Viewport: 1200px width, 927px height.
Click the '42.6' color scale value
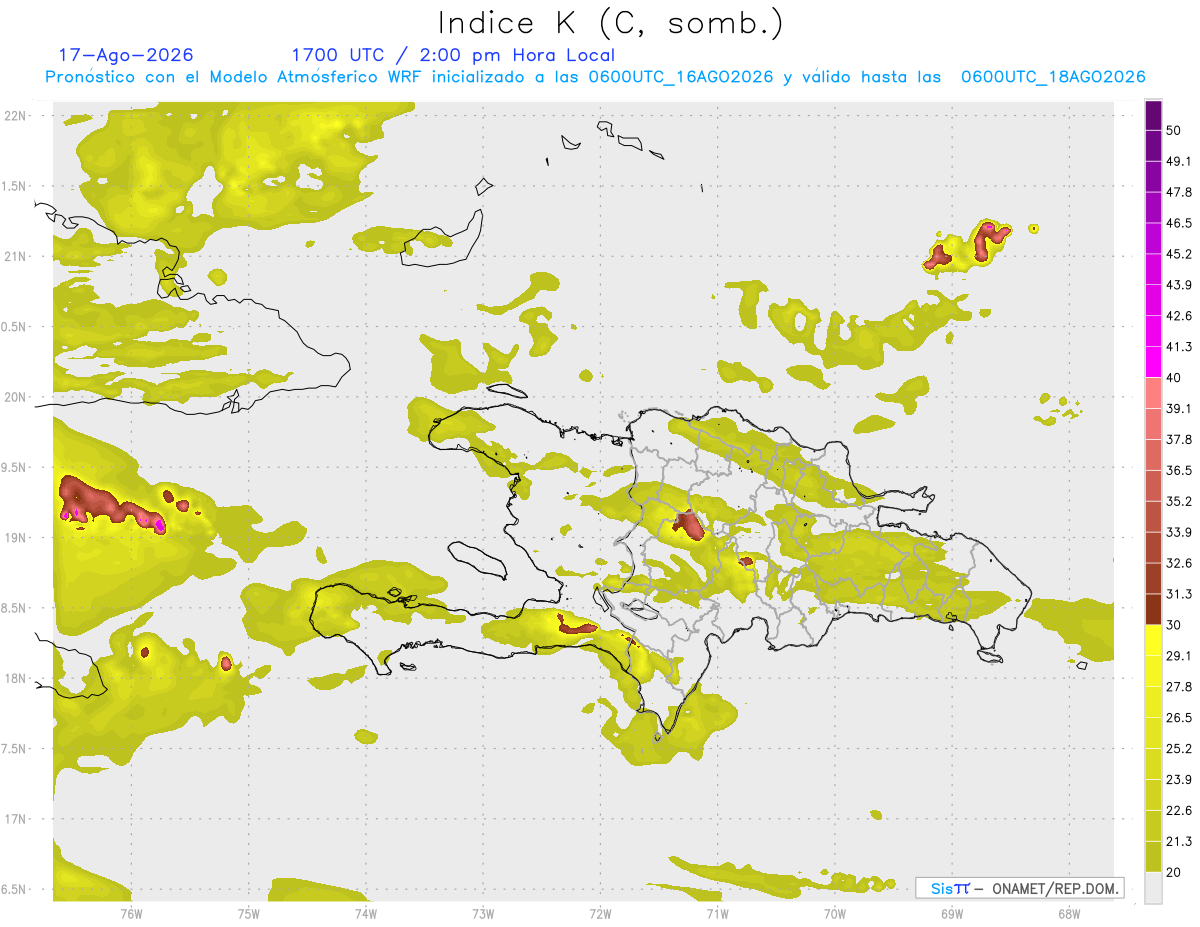(1179, 316)
